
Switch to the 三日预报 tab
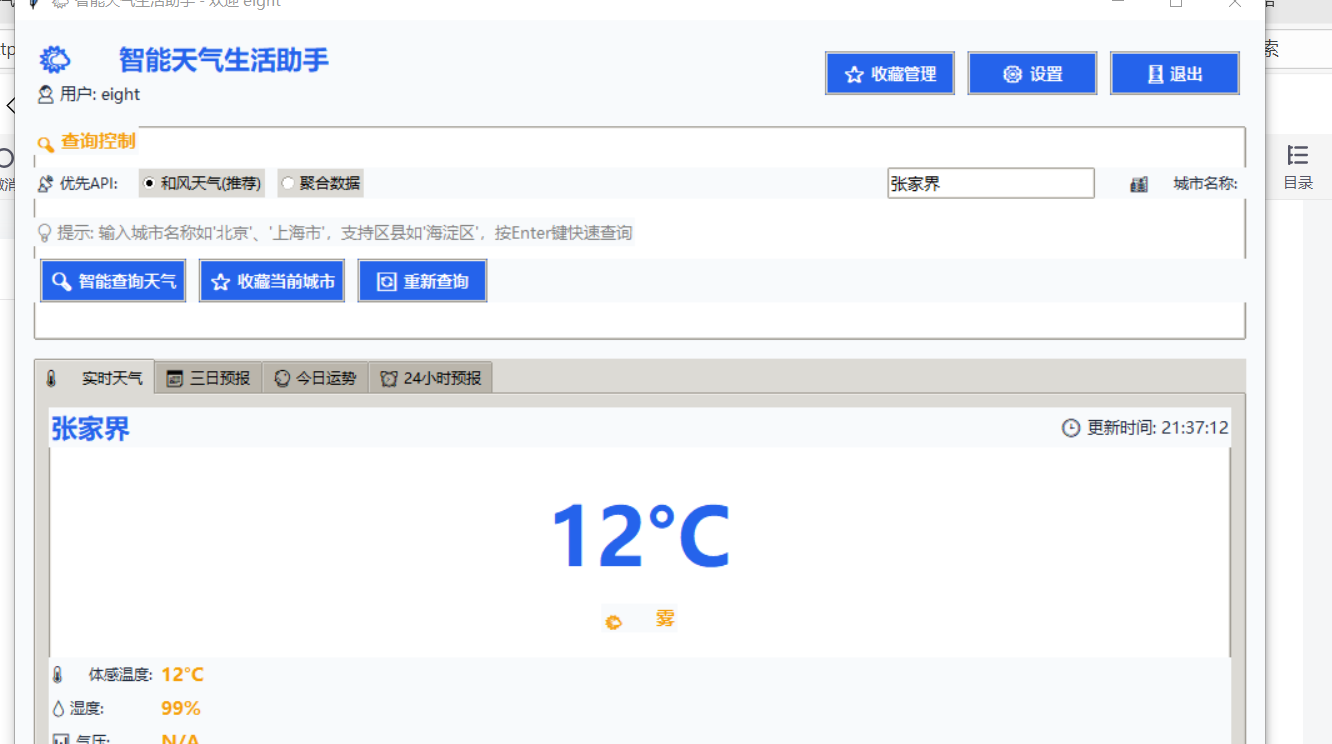click(208, 378)
